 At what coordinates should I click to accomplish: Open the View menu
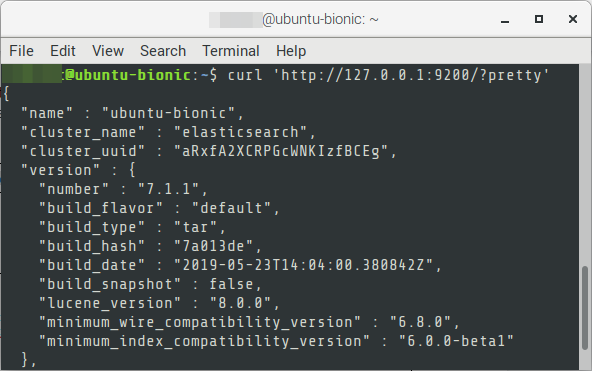point(108,51)
